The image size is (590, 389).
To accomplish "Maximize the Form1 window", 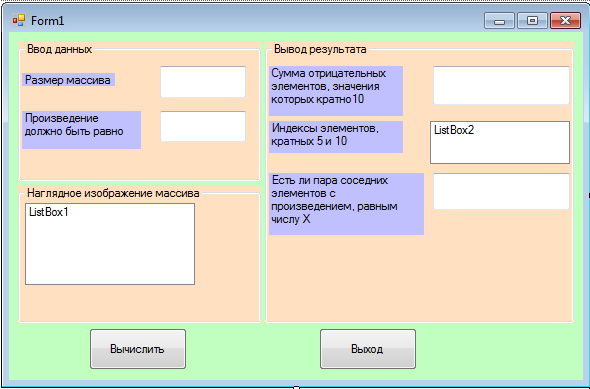I will pyautogui.click(x=532, y=21).
